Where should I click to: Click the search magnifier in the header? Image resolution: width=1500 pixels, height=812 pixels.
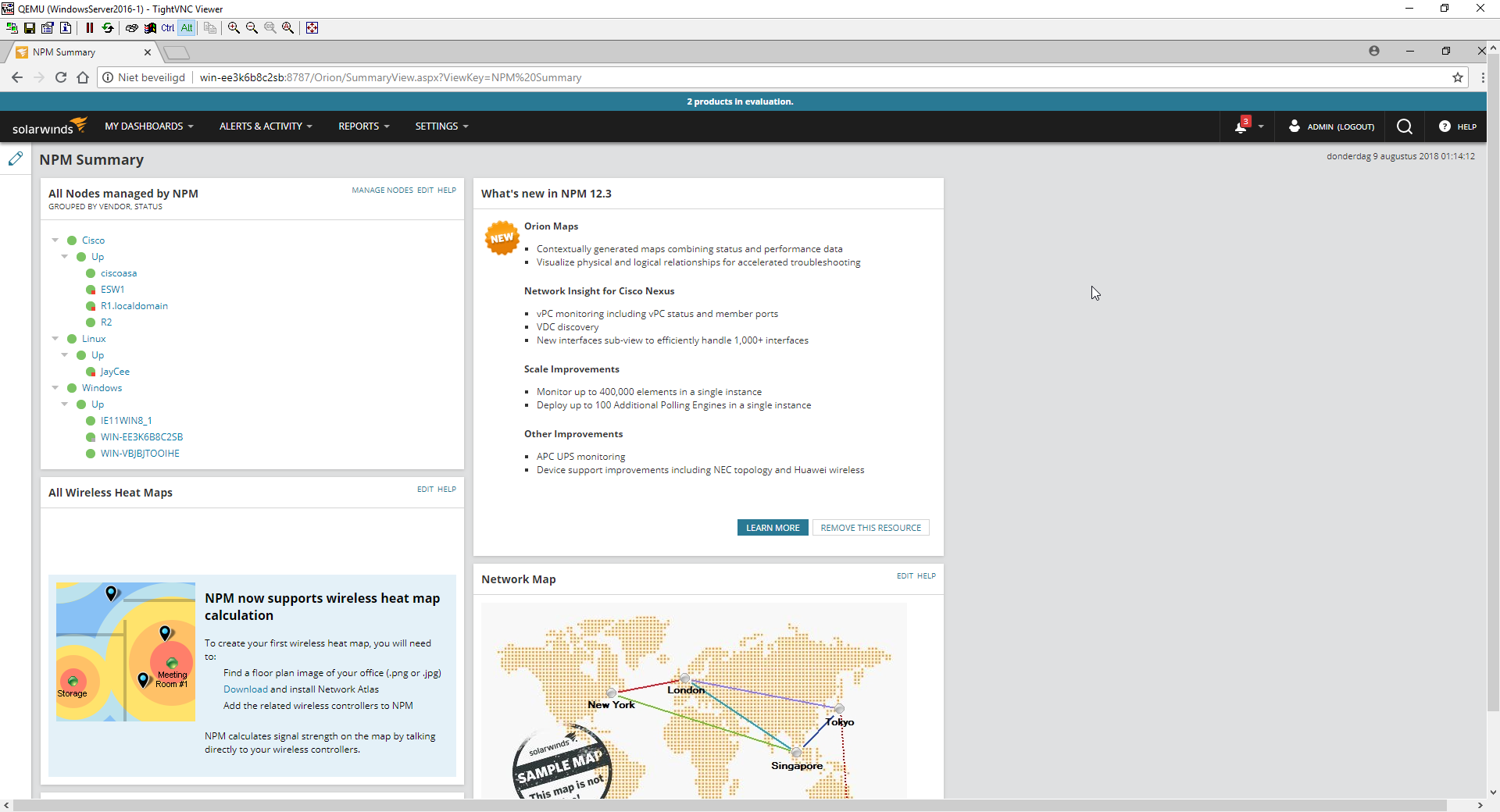1404,126
